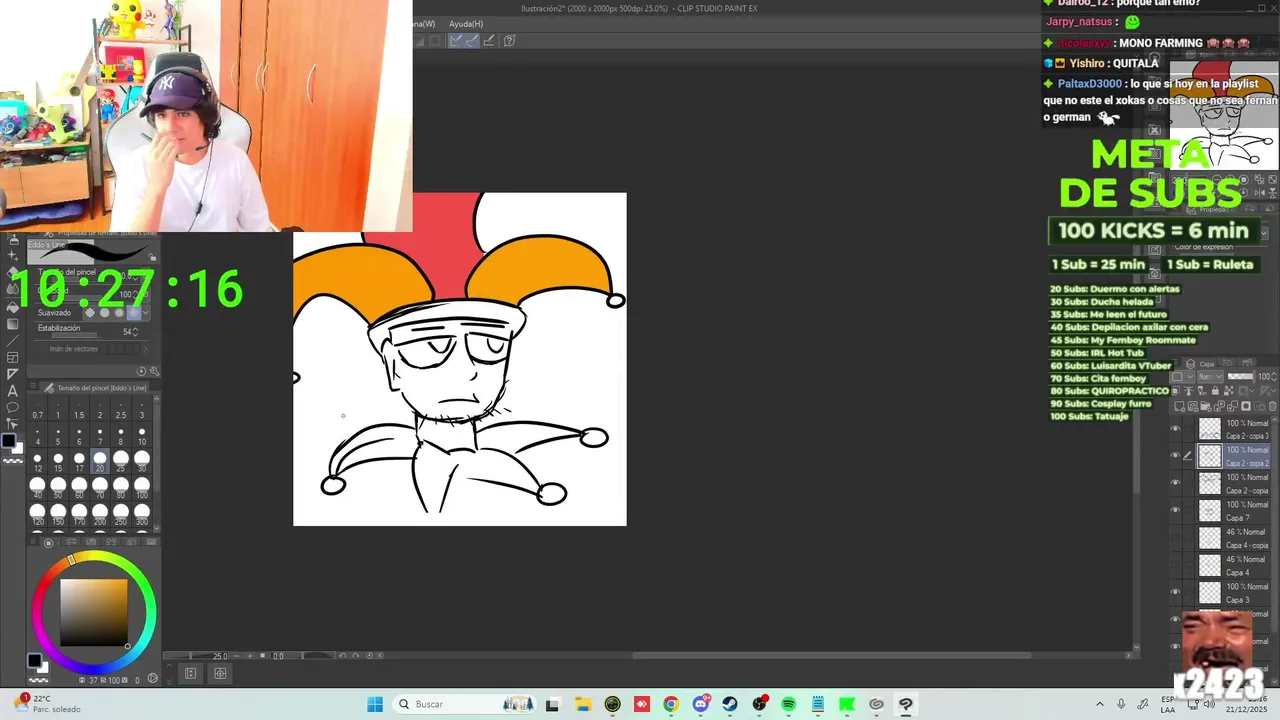The image size is (1280, 720).
Task: Select the Frame border tool
Action: [12, 357]
